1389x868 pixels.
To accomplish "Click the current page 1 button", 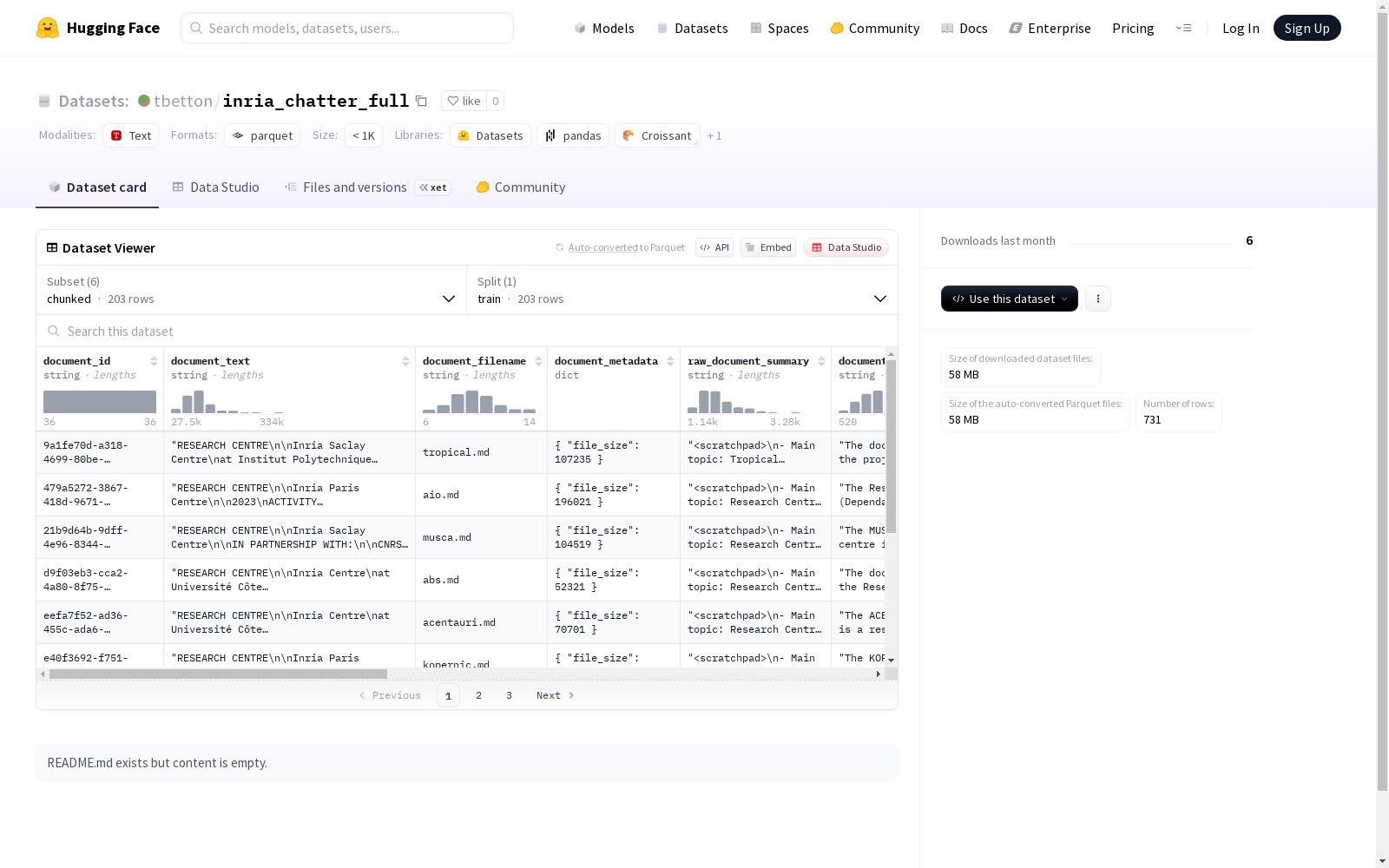I will point(448,695).
